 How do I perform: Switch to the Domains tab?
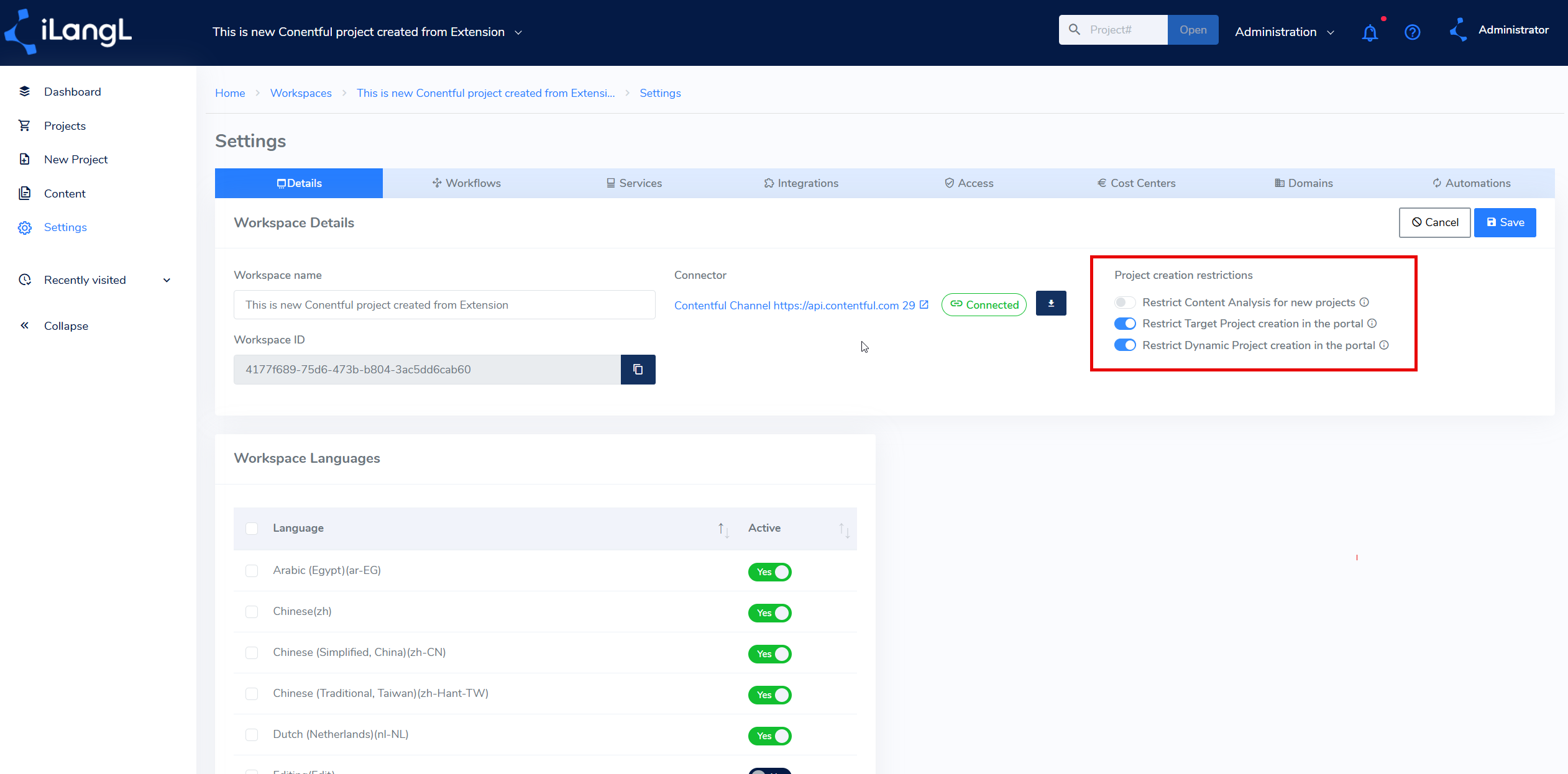click(1304, 183)
